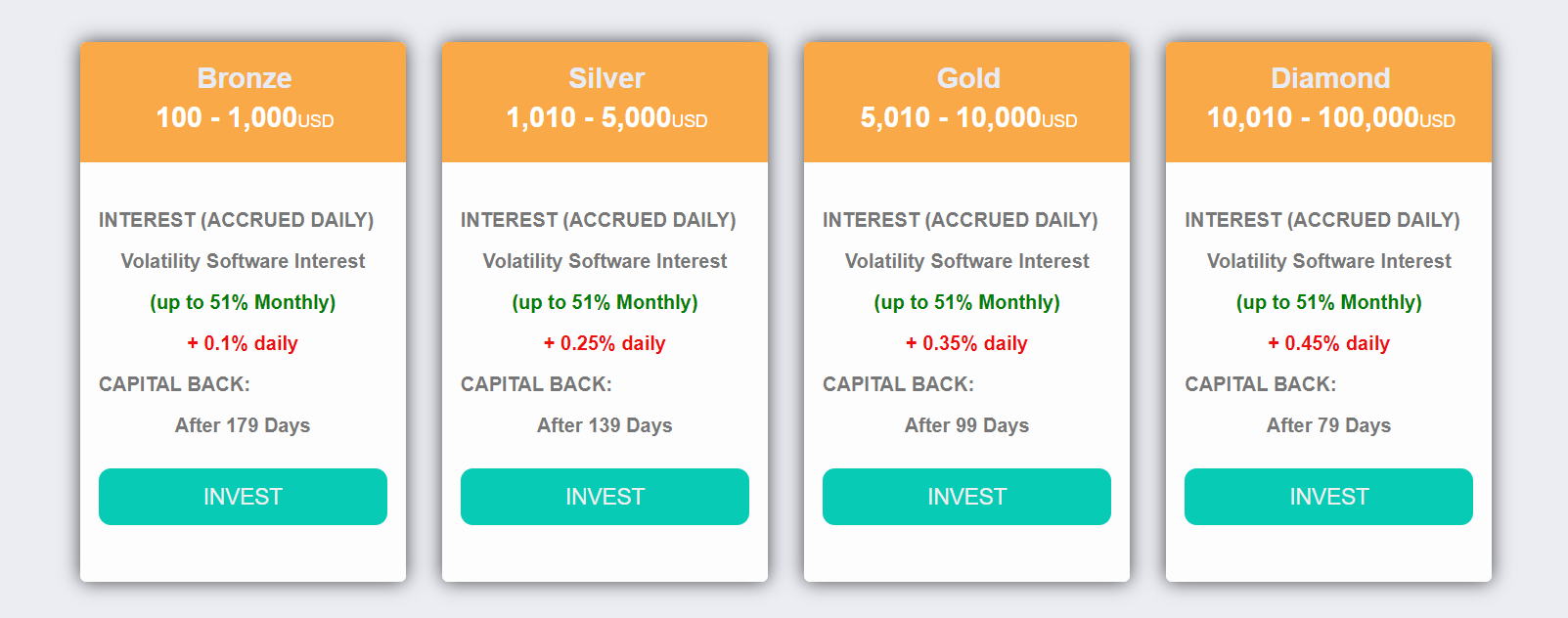Click '10,010 - 100,000 USD' price range
Image resolution: width=1568 pixels, height=618 pixels.
1330,118
